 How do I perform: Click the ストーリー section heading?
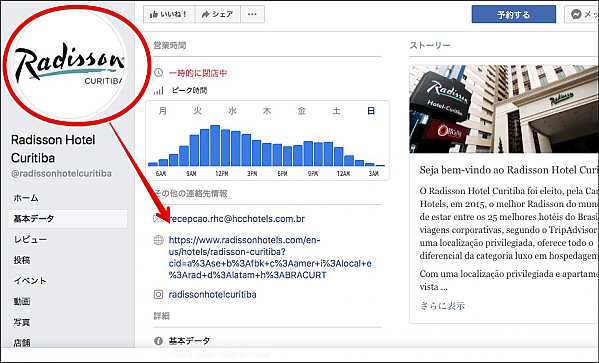[430, 45]
